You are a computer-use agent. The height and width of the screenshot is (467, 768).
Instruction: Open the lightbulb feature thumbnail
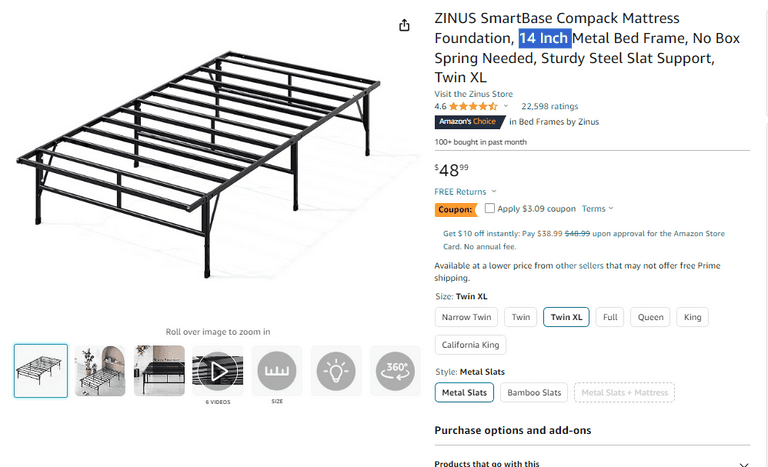coord(336,371)
